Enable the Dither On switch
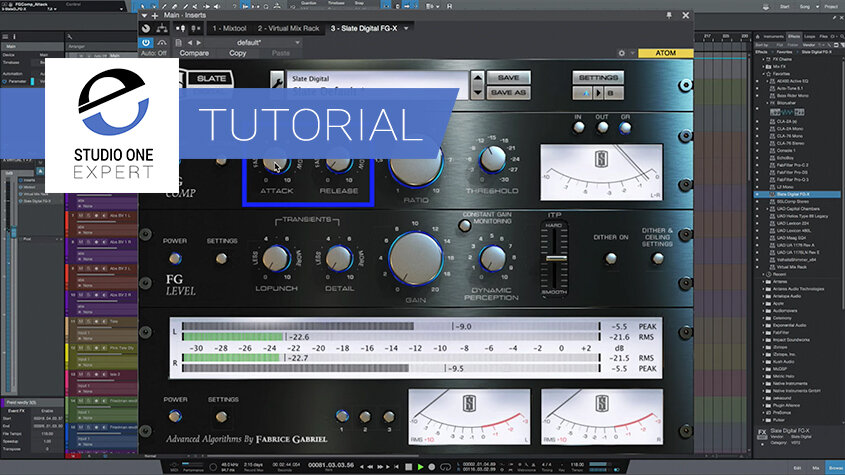 [x=611, y=259]
